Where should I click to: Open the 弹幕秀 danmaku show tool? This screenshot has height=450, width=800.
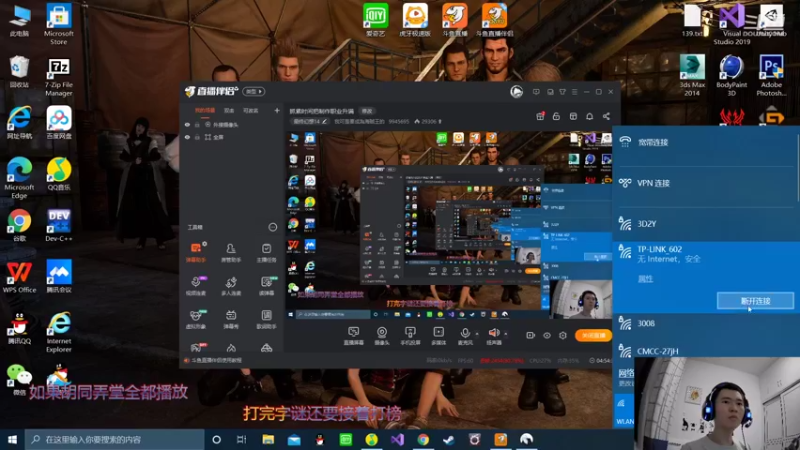231,319
